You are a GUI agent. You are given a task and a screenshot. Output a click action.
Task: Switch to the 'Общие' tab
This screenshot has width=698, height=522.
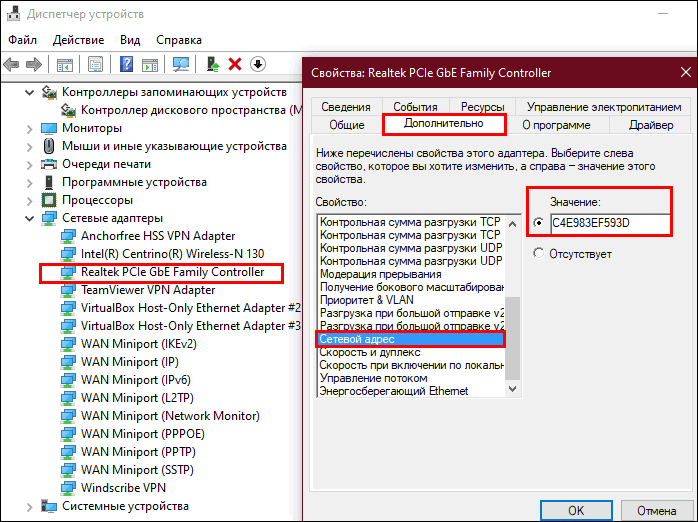pos(347,125)
